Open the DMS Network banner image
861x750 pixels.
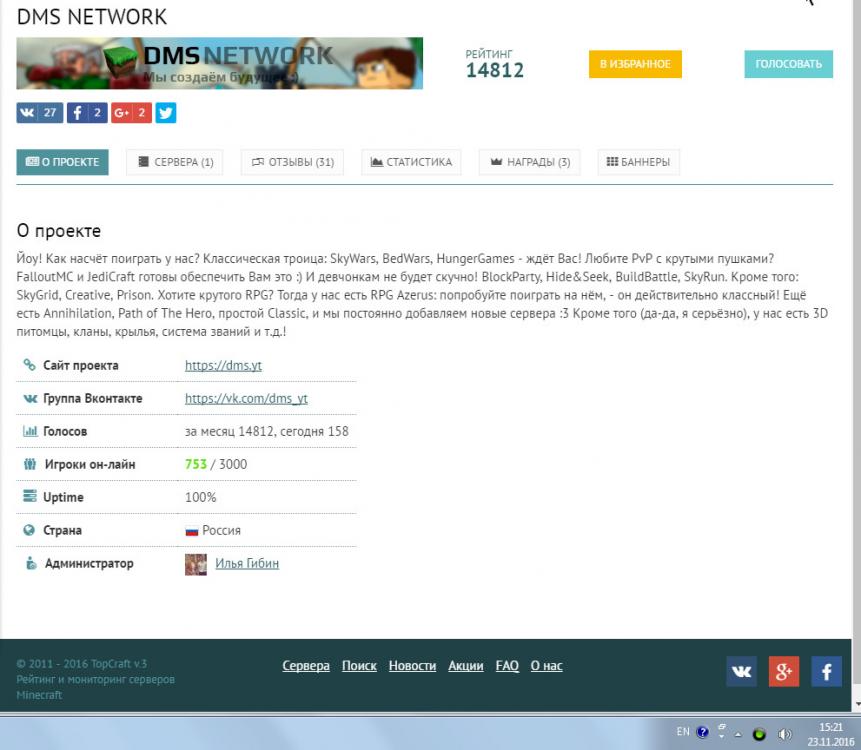220,63
